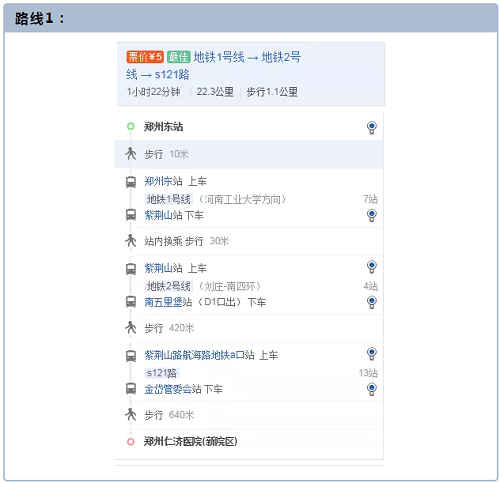500x483 pixels.
Task: Select the 步行 420米 walking step
Action: (x=249, y=328)
